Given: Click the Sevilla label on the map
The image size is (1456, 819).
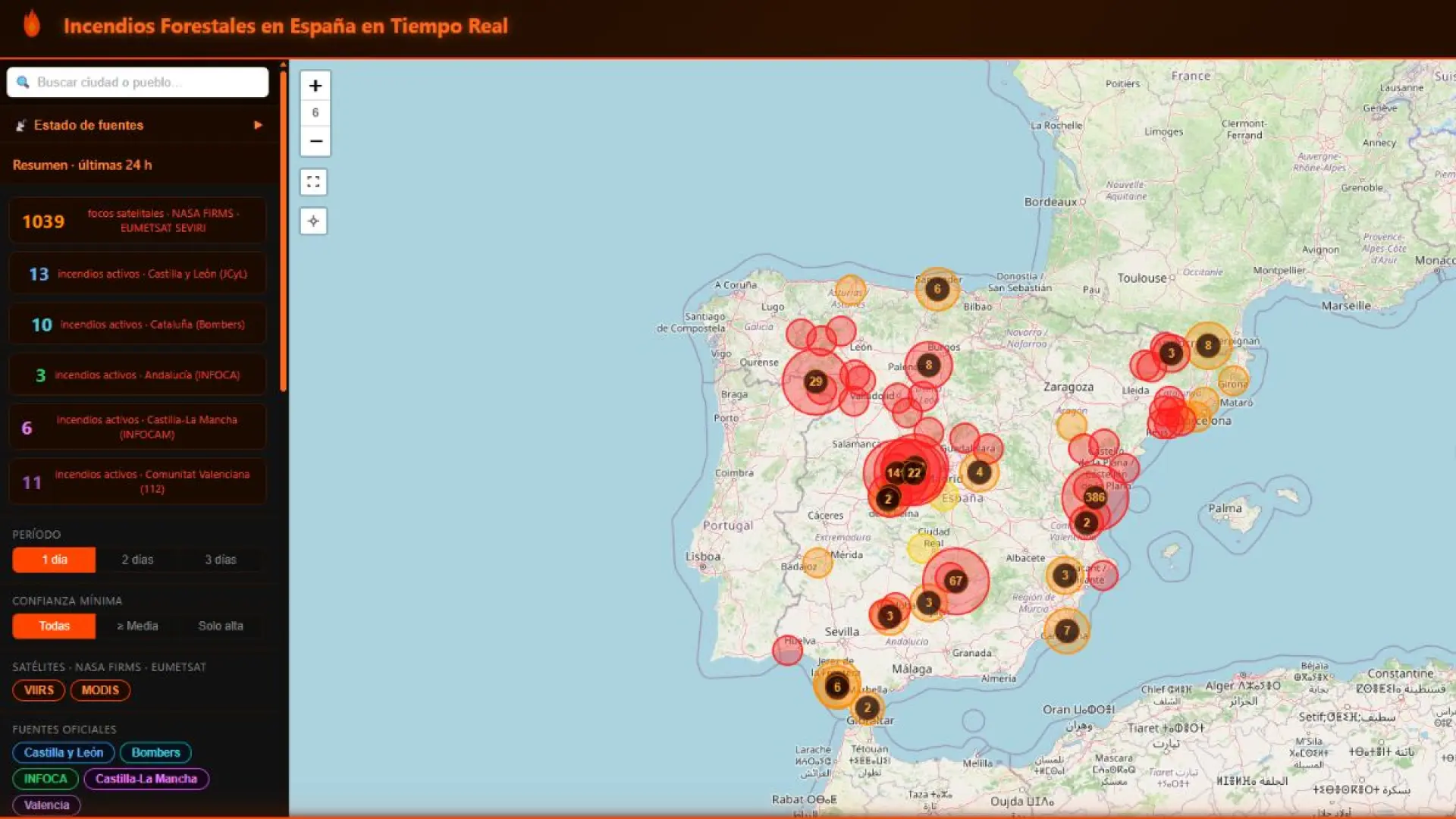Looking at the screenshot, I should 842,632.
